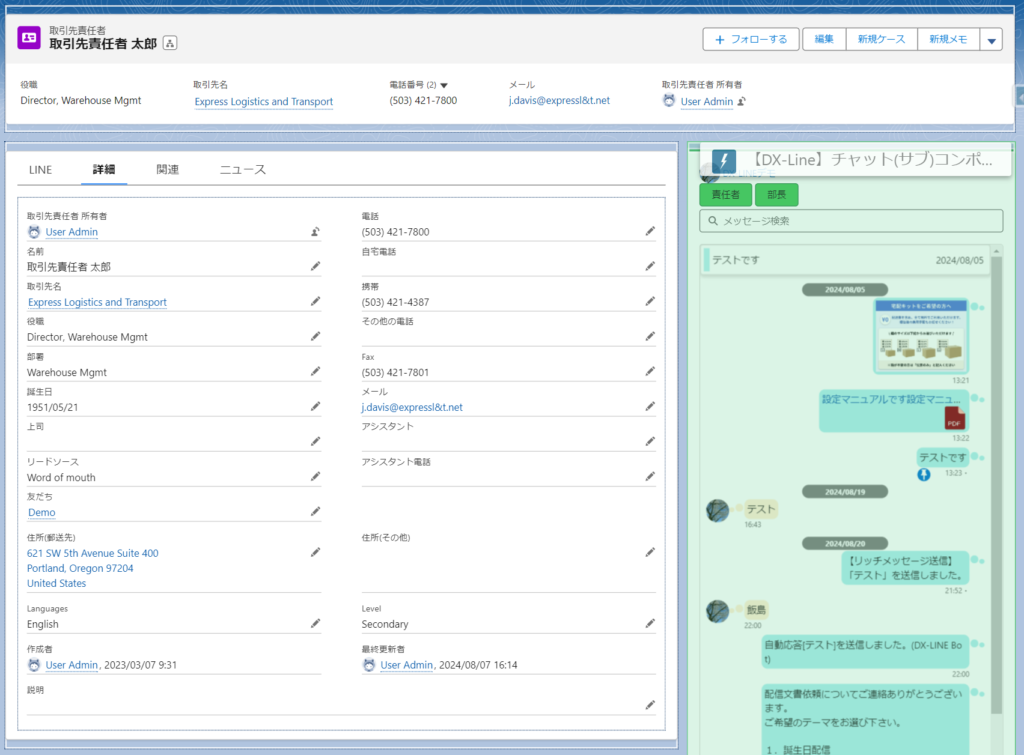Click the green 責任者 button
The width and height of the screenshot is (1024, 755).
click(725, 195)
